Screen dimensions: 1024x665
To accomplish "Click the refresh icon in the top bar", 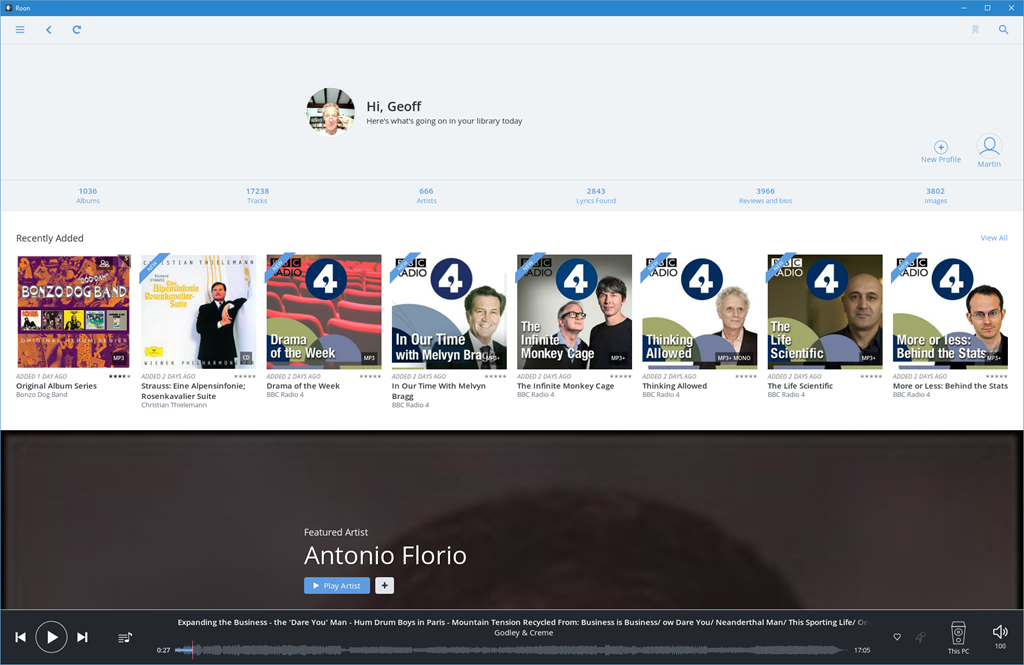I will 76,30.
